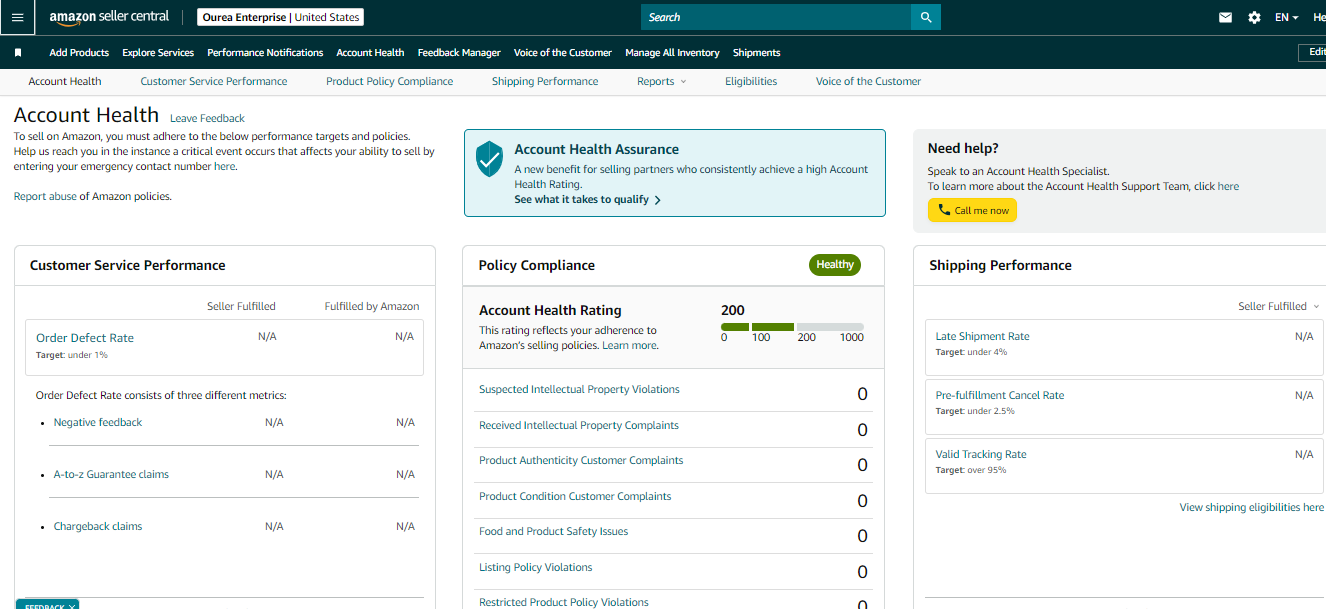Click the Account Health Rating value 200

click(733, 310)
